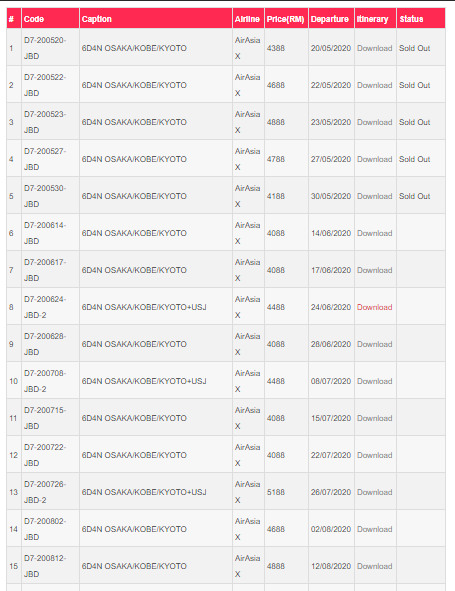
Task: Download itinerary for 15/07/2020 departure
Action: [374, 418]
